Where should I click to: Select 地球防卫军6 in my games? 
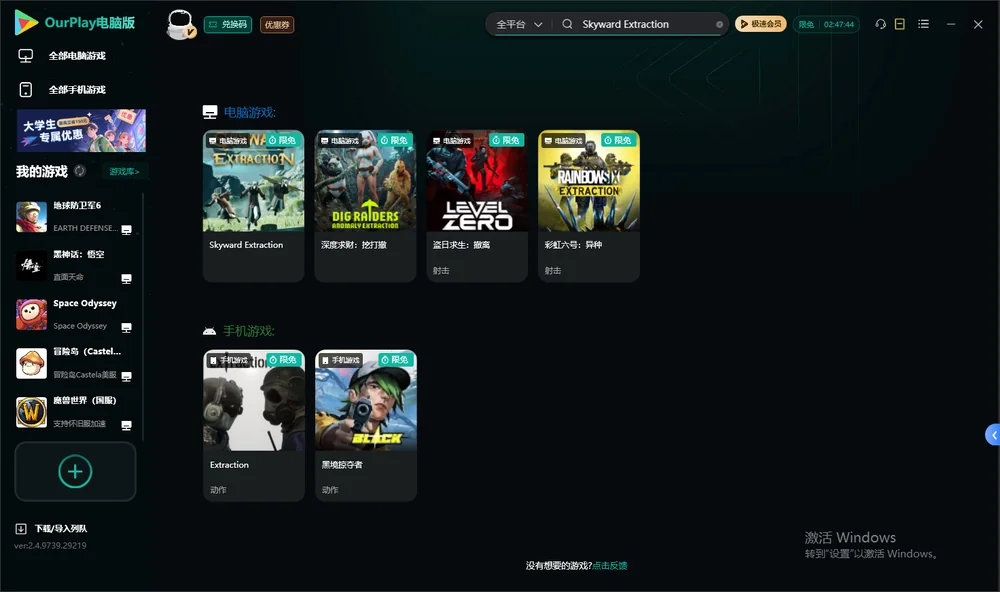point(75,216)
